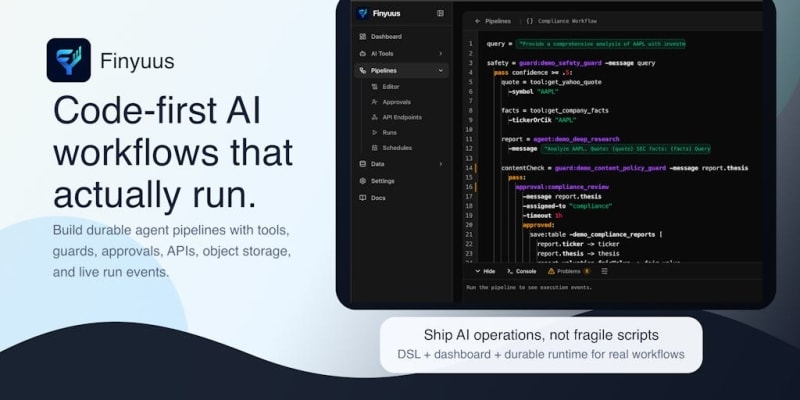View pipeline Runs
The height and width of the screenshot is (400, 800).
pyautogui.click(x=389, y=133)
